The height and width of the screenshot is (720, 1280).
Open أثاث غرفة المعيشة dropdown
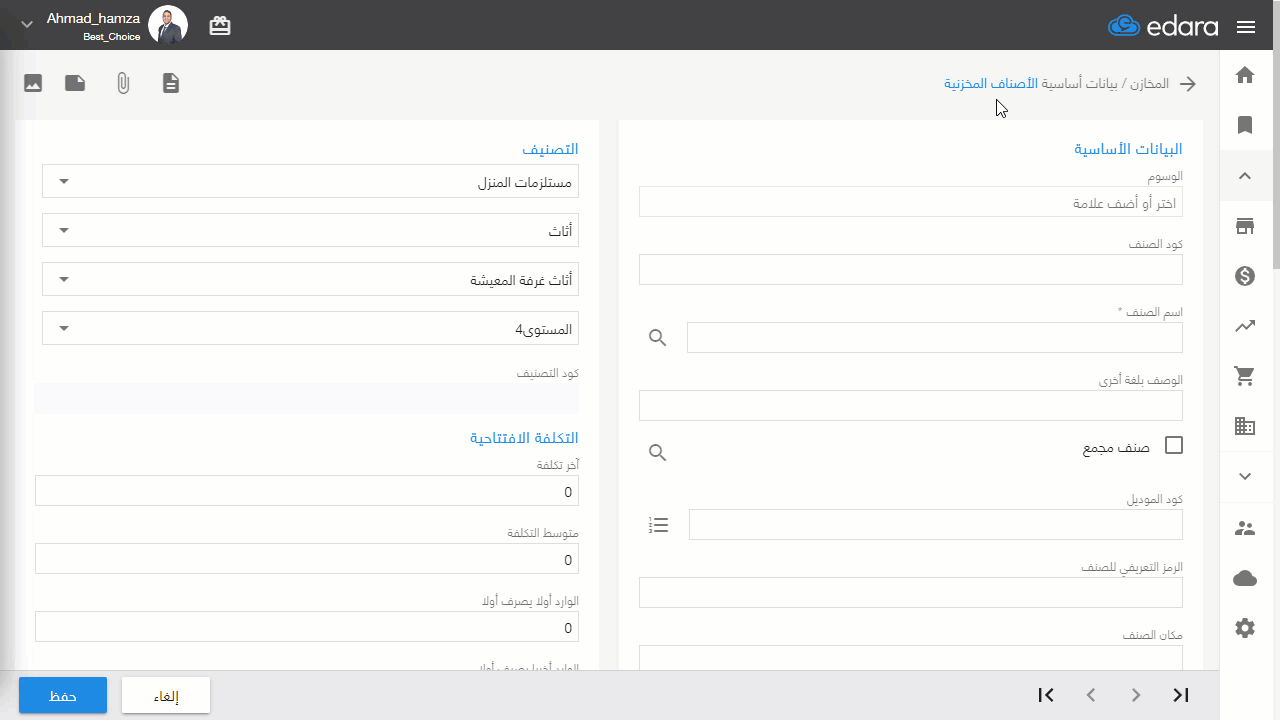click(310, 279)
